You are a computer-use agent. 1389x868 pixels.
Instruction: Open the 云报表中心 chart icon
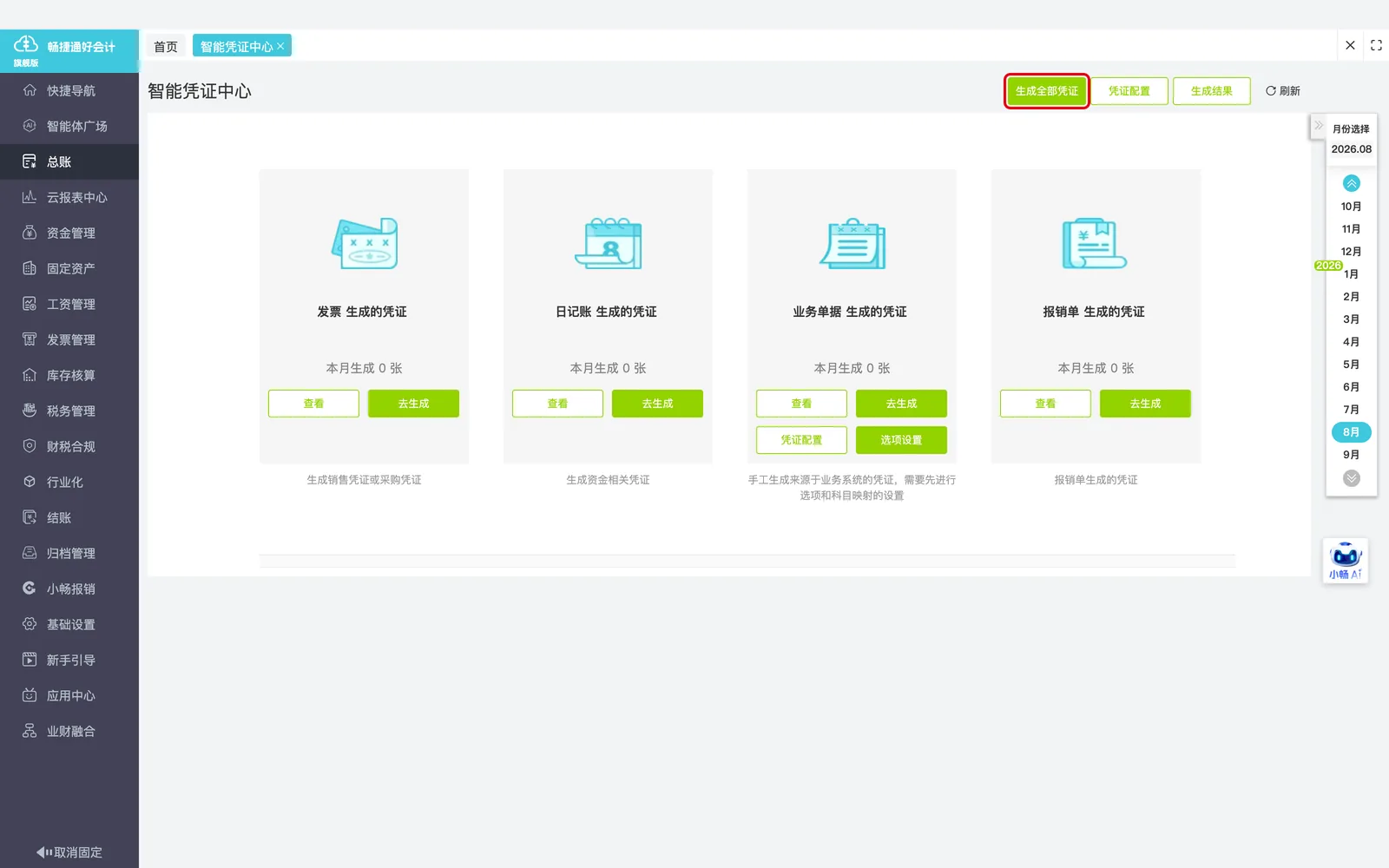30,197
